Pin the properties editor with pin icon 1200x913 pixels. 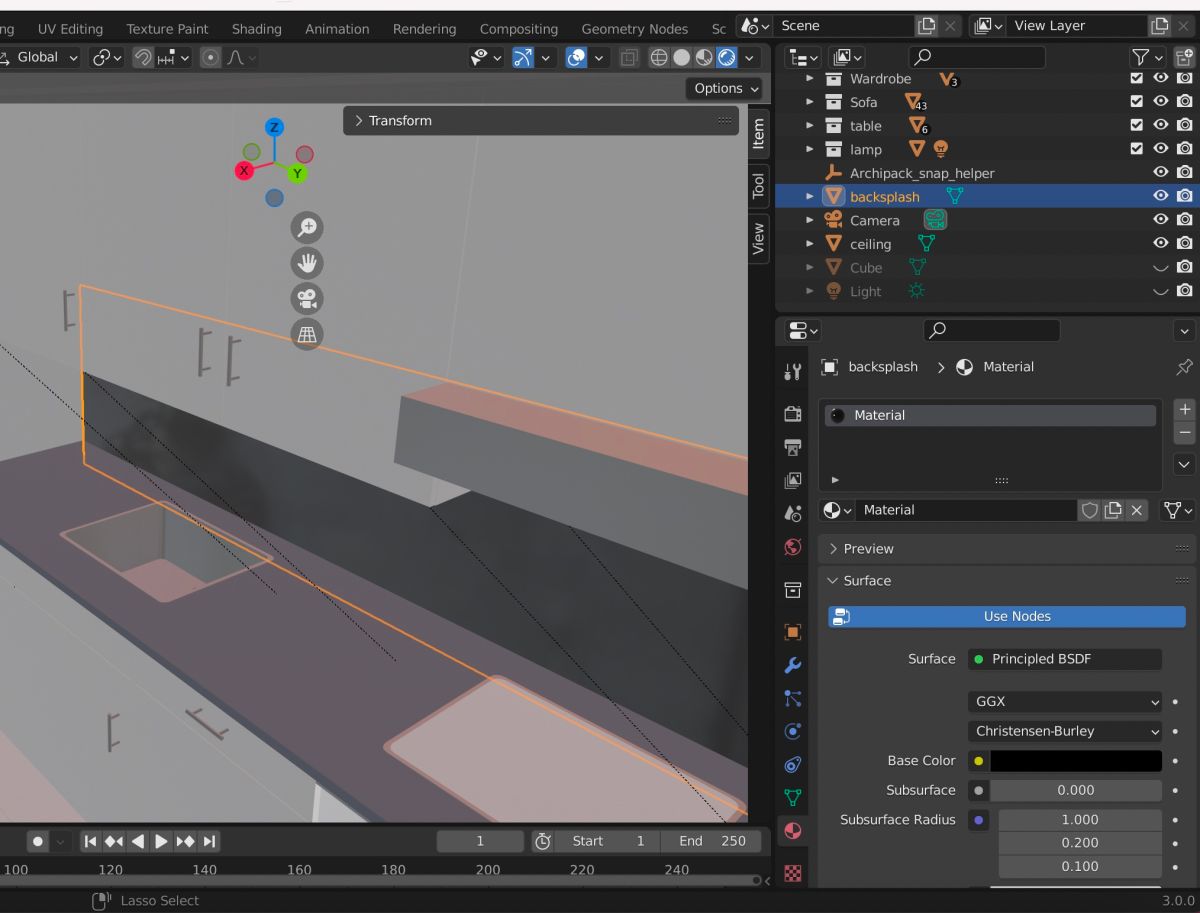(x=1184, y=367)
